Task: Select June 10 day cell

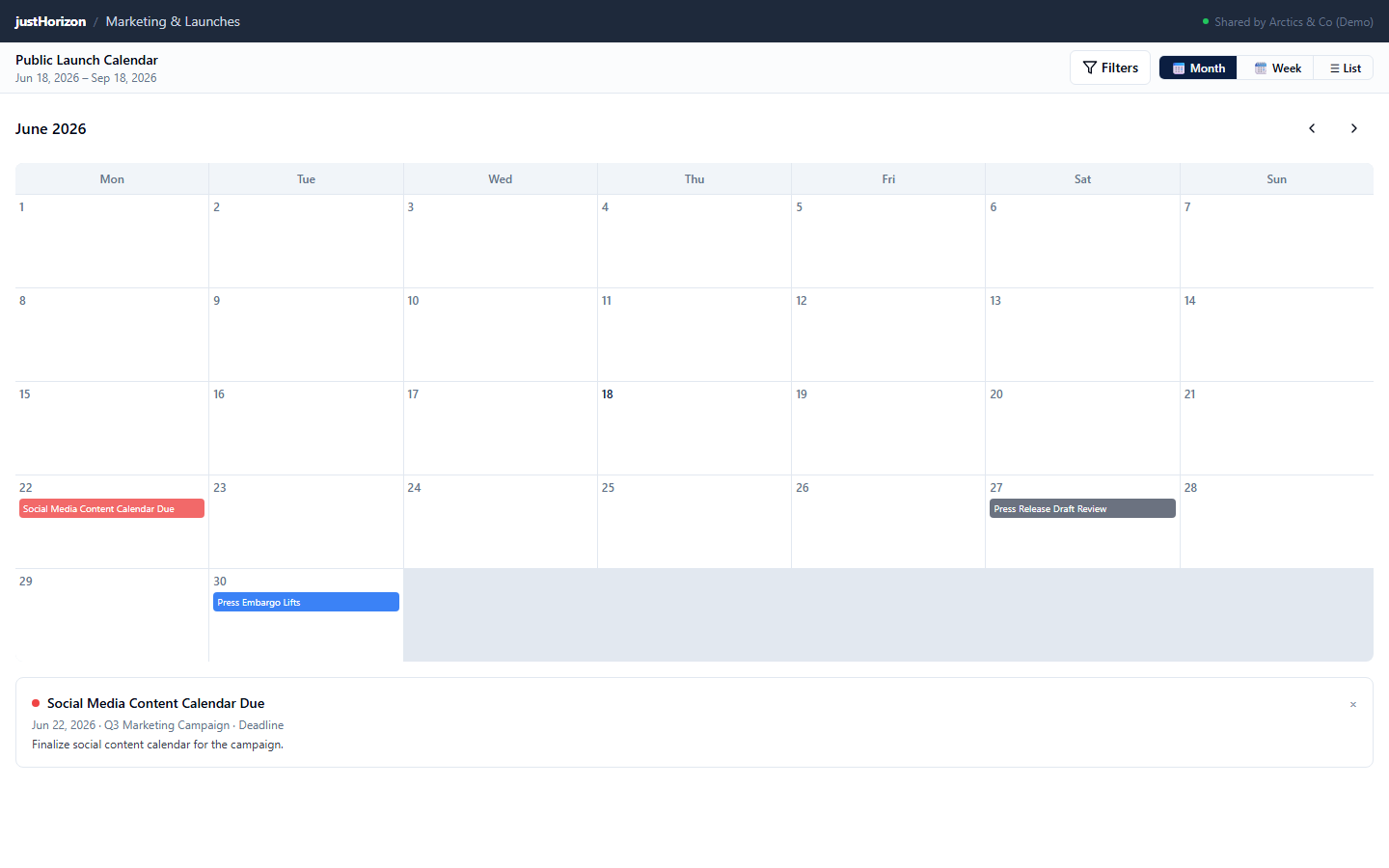Action: point(500,335)
